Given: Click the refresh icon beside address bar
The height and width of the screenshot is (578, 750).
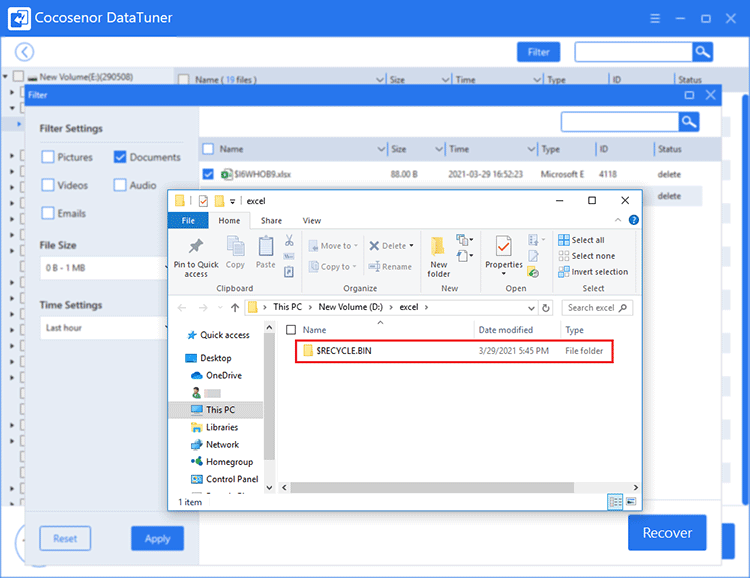Looking at the screenshot, I should [546, 308].
